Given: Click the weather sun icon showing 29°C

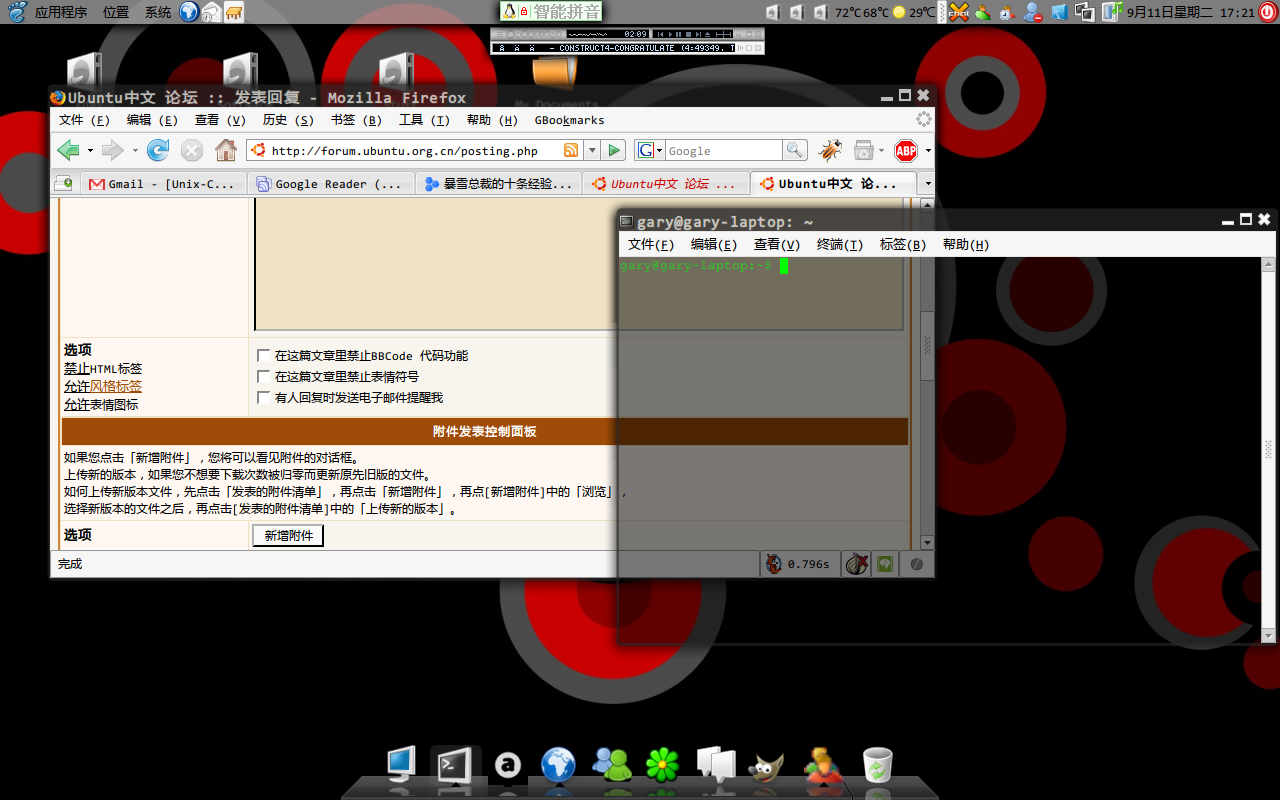Looking at the screenshot, I should pos(899,12).
